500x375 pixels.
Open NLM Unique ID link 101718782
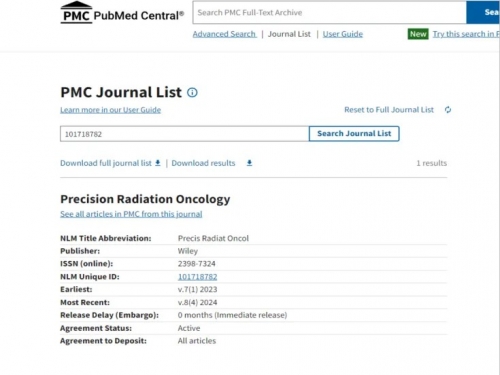click(x=197, y=277)
